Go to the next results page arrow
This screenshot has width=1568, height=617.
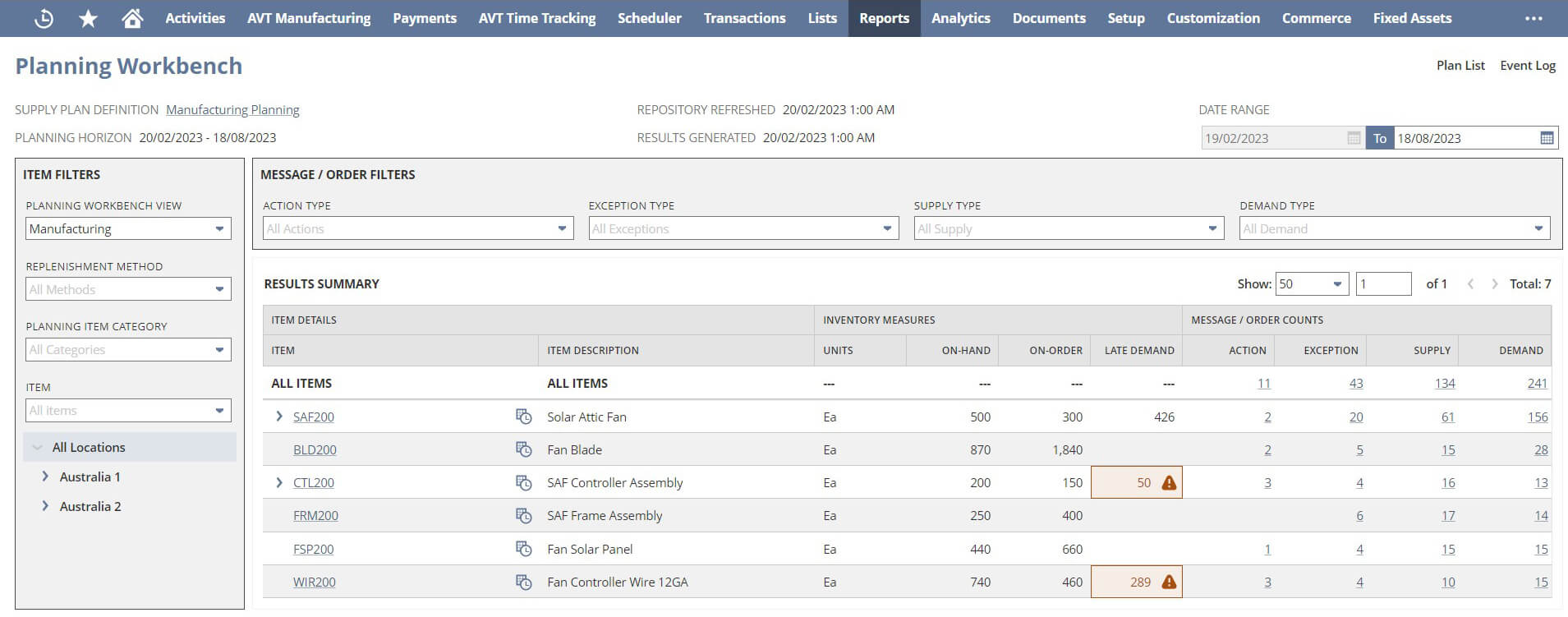pyautogui.click(x=1494, y=284)
